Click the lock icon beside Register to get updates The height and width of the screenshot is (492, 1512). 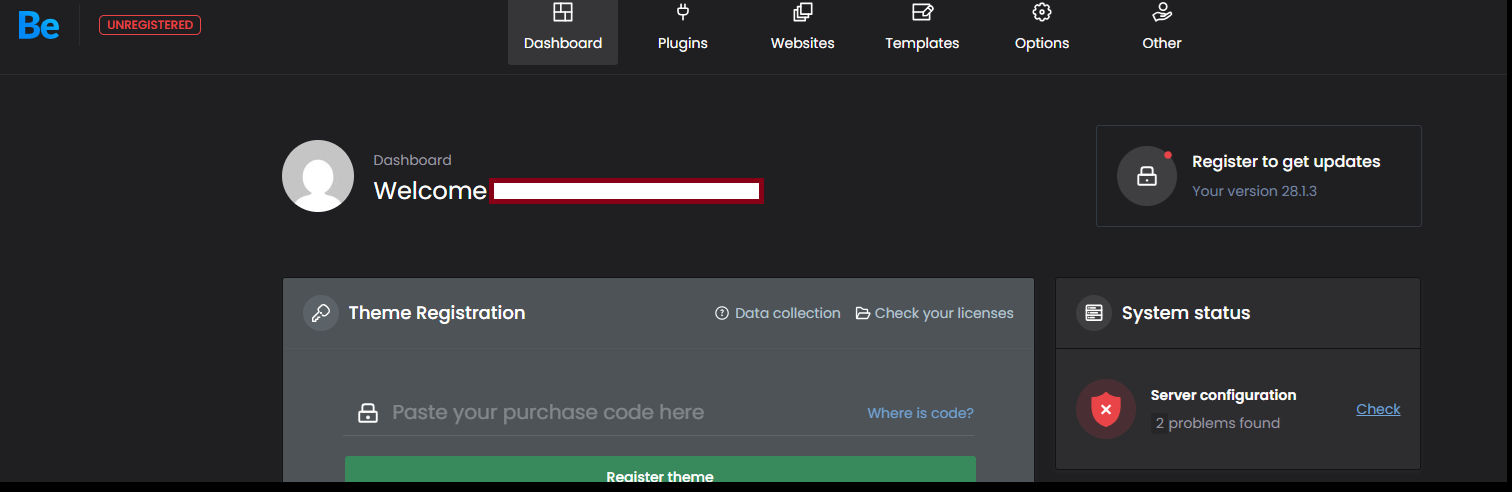(1146, 176)
